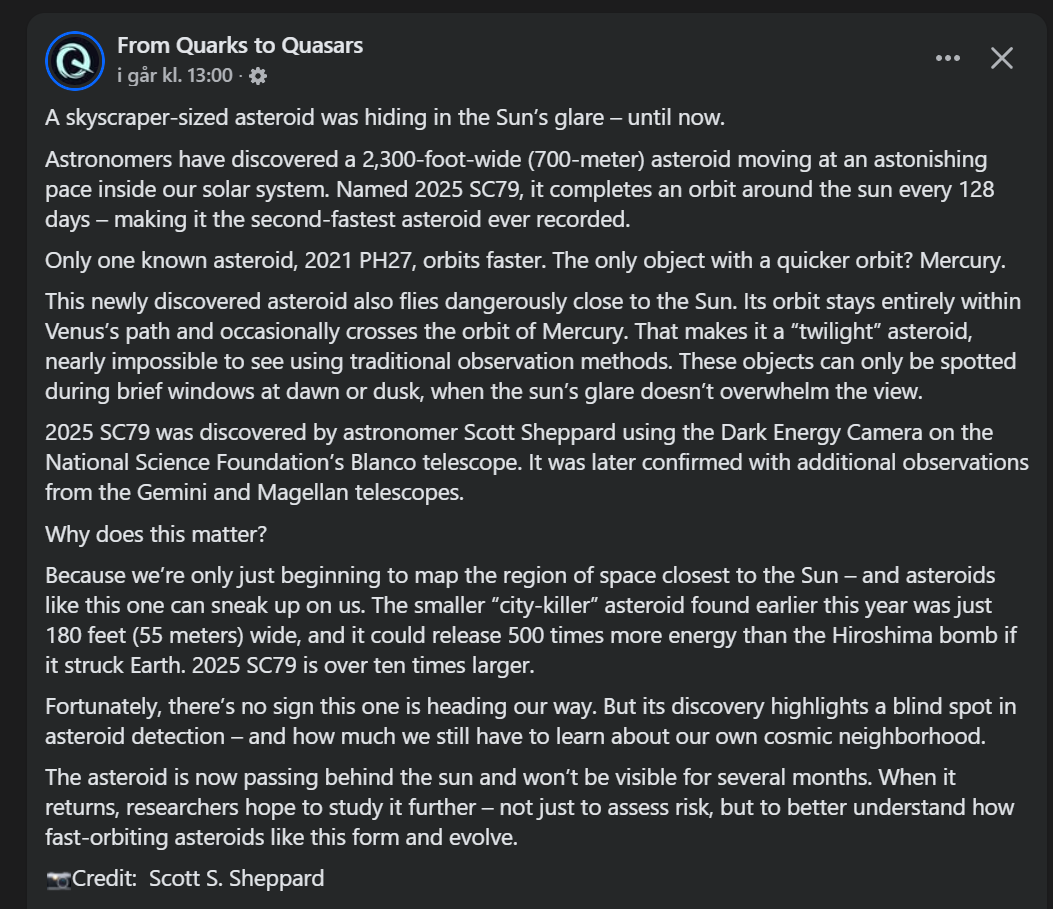Close the post with the X button
Image resolution: width=1053 pixels, height=909 pixels.
pos(1001,58)
